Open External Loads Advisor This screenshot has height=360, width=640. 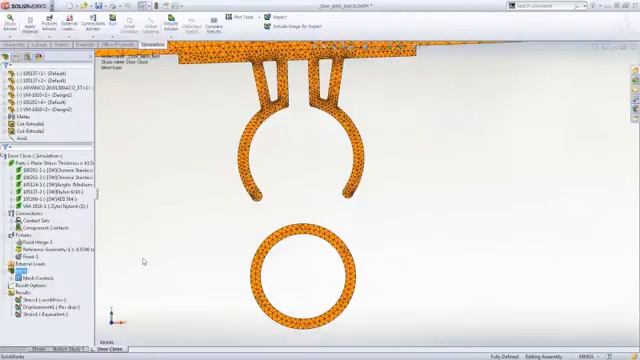point(69,23)
